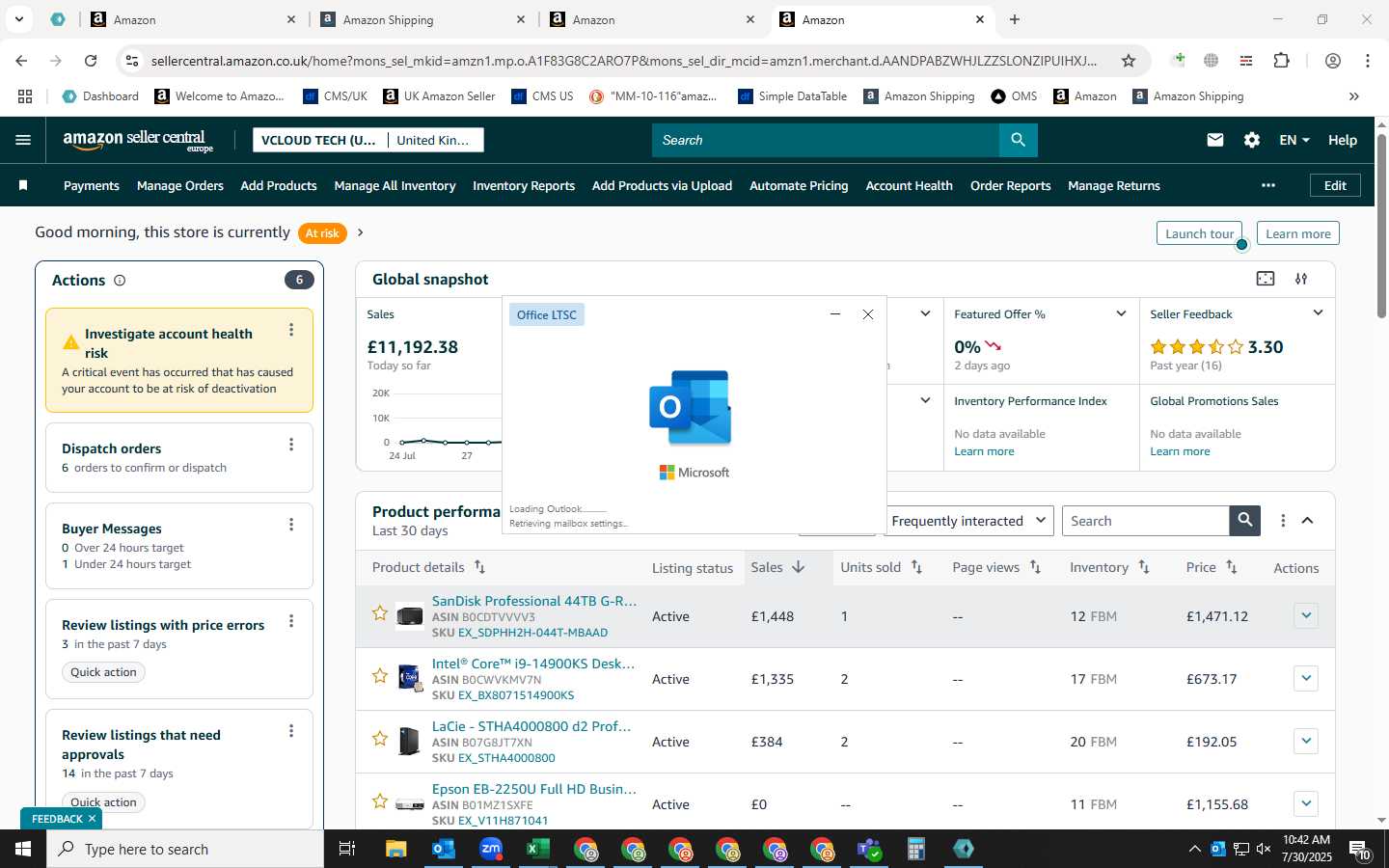The width and height of the screenshot is (1389, 868).
Task: Open the three-dot overflow in navigation bar
Action: tap(1268, 185)
